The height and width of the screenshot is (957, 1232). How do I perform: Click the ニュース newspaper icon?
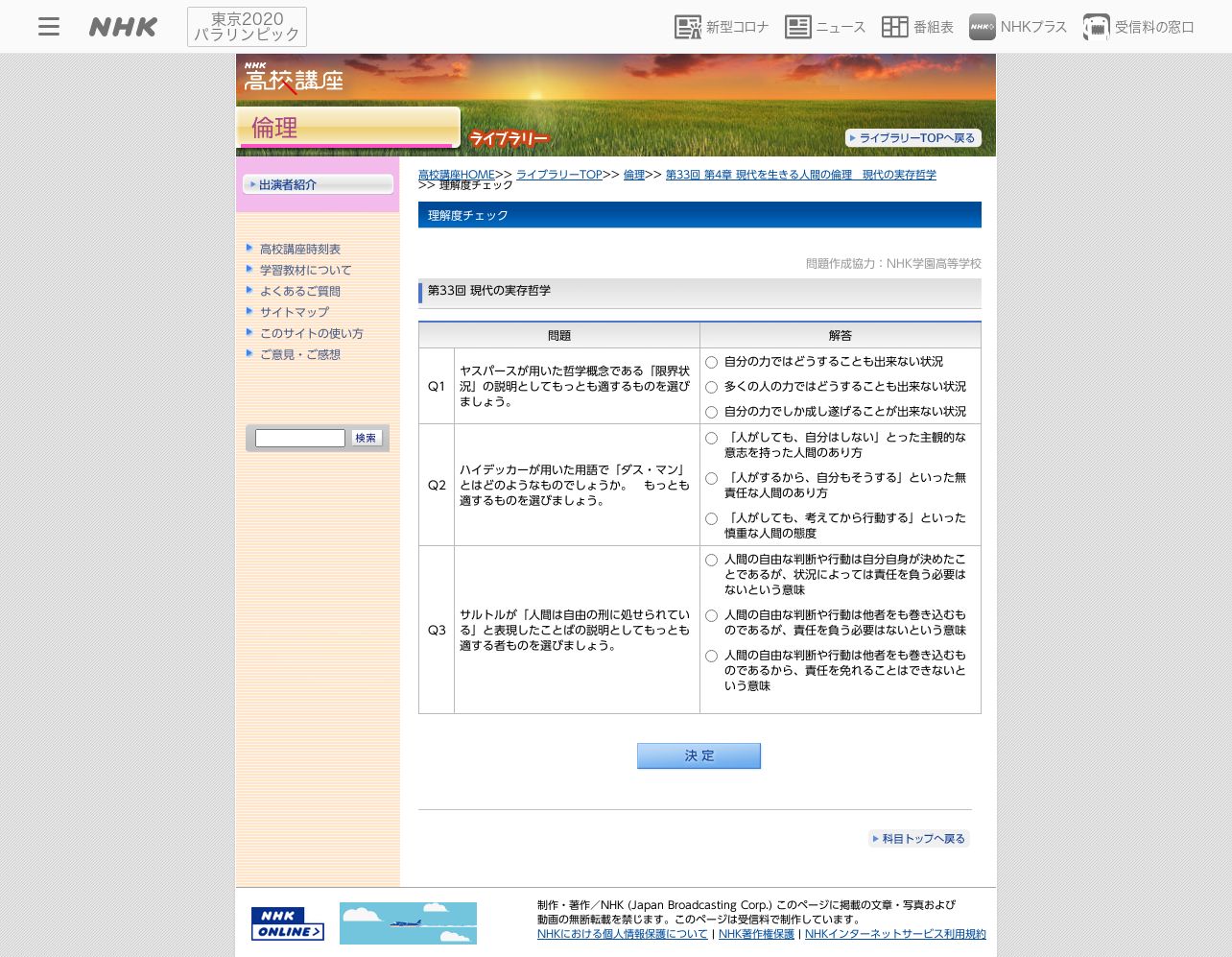point(798,27)
